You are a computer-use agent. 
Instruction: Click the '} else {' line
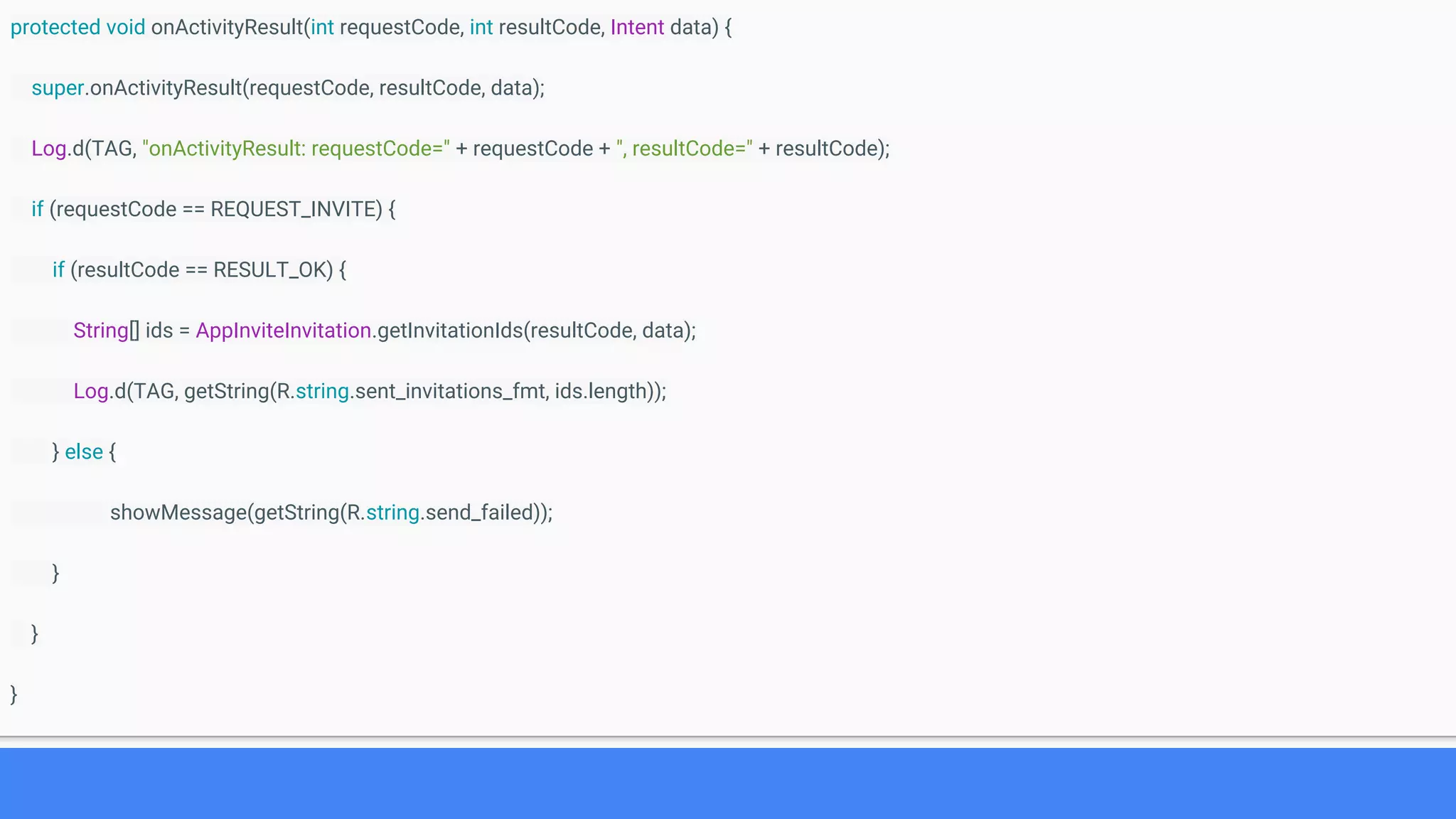pos(84,452)
